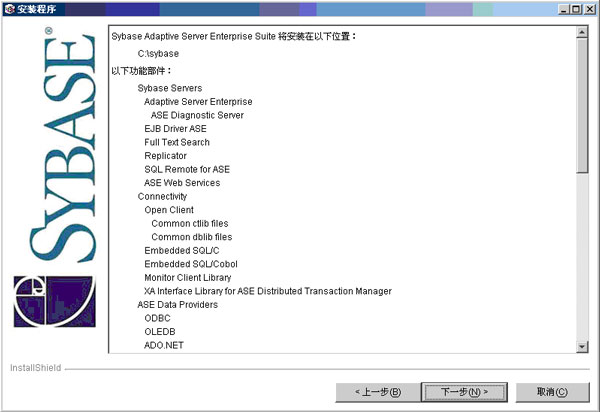The width and height of the screenshot is (600, 412).
Task: Click the OLEDB line
Action: coord(160,332)
